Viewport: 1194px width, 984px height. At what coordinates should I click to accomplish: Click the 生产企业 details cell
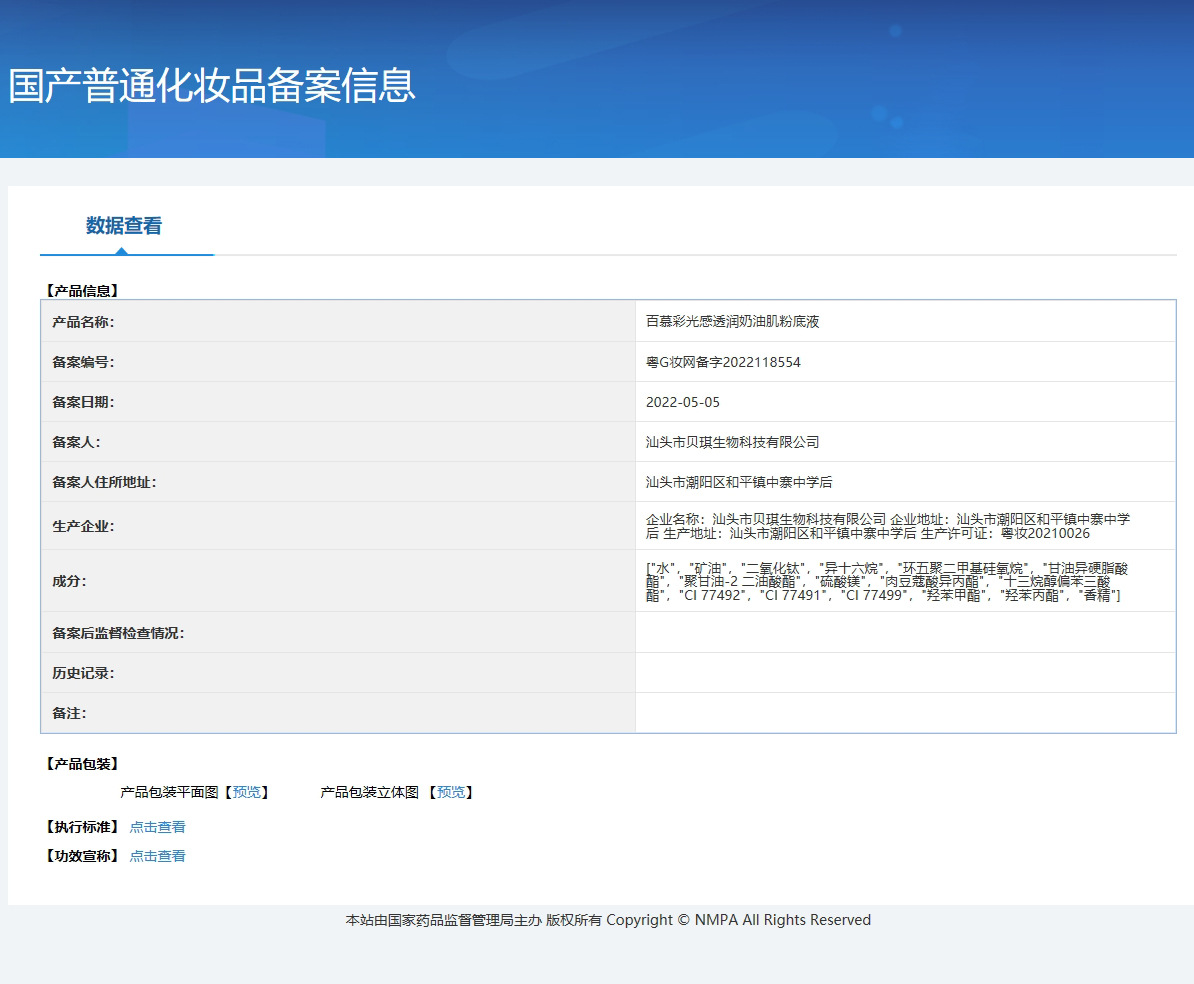click(888, 526)
